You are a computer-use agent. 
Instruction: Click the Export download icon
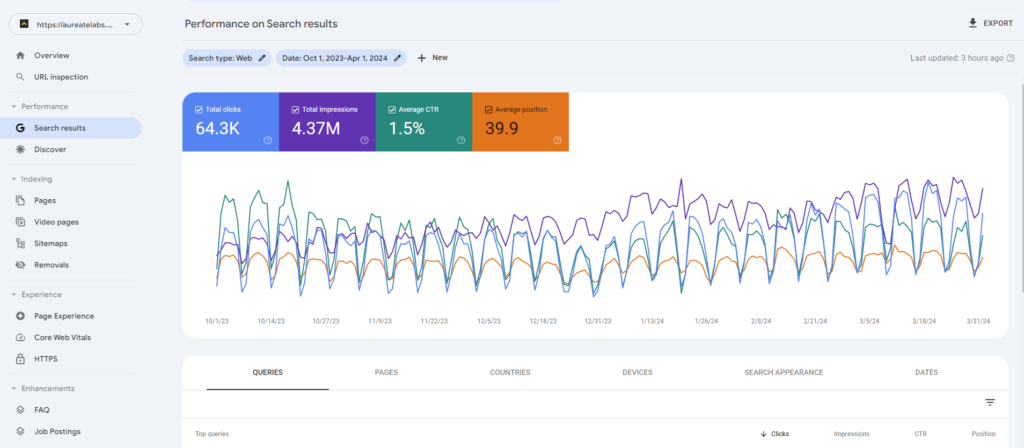click(972, 23)
